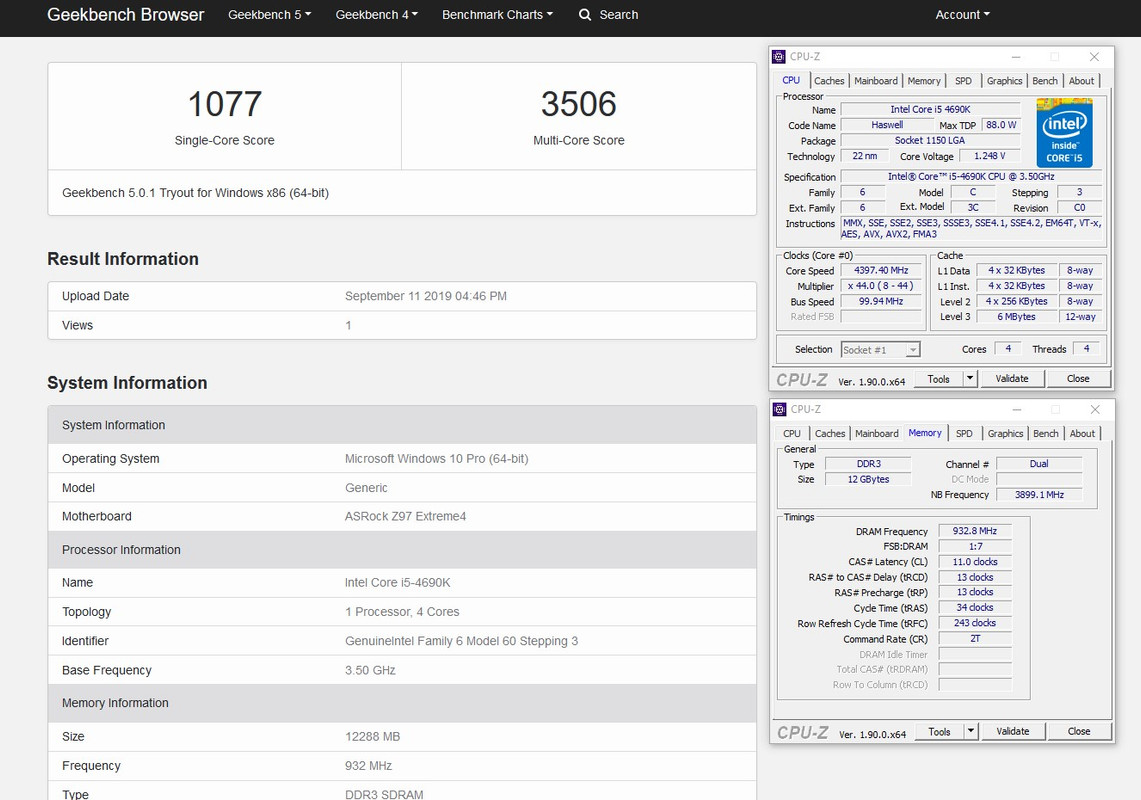Click Close button in bottom CPU-Z window

[1078, 732]
